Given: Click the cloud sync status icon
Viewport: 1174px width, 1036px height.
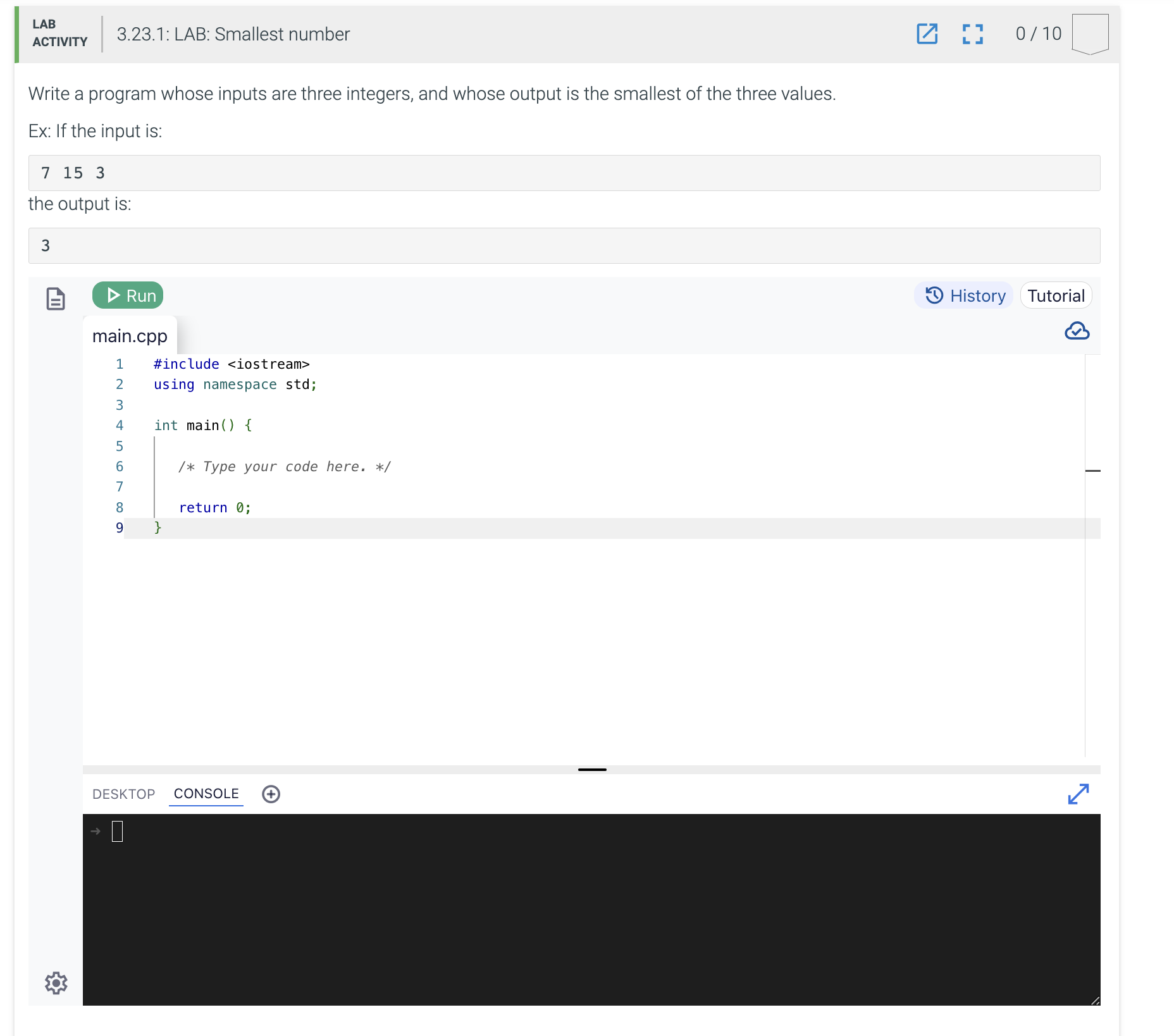Looking at the screenshot, I should pyautogui.click(x=1077, y=331).
